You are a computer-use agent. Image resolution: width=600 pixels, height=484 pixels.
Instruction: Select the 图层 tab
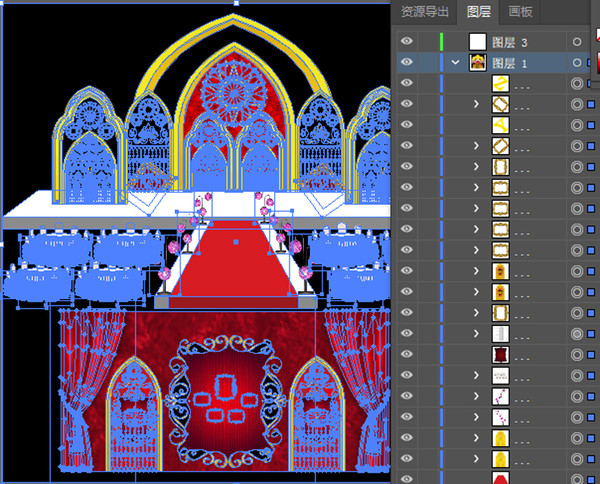click(x=478, y=12)
